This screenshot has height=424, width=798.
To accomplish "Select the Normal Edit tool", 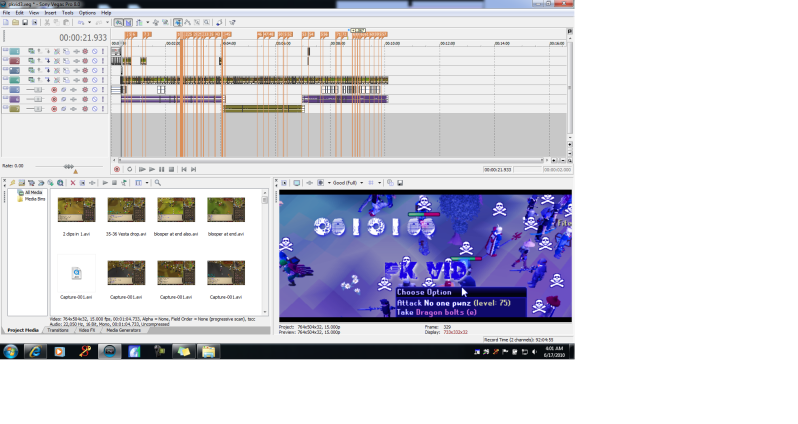I will point(178,22).
